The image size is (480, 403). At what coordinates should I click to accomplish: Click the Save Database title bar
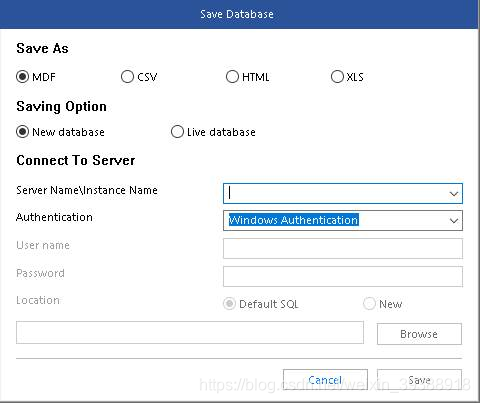coord(239,14)
